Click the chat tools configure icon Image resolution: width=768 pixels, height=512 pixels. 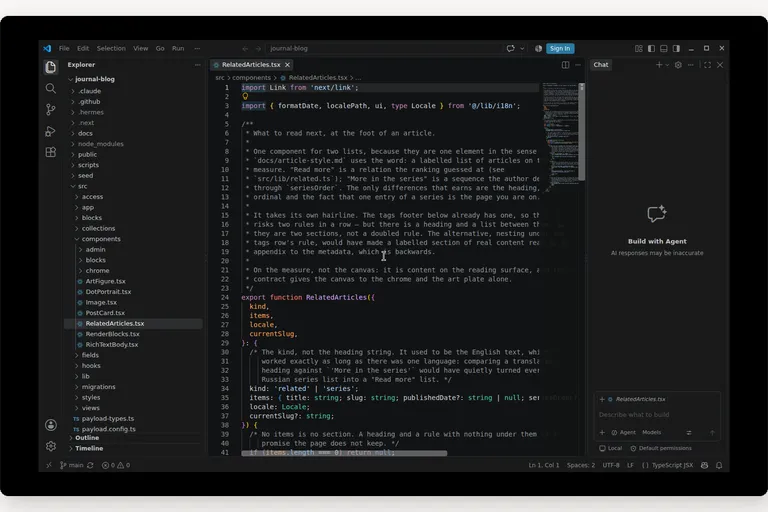(689, 432)
